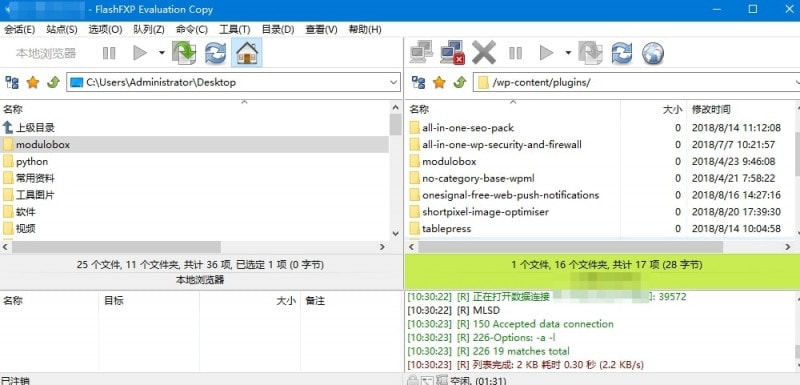Open the 站点(S) menu
Image resolution: width=800 pixels, height=385 pixels.
62,30
